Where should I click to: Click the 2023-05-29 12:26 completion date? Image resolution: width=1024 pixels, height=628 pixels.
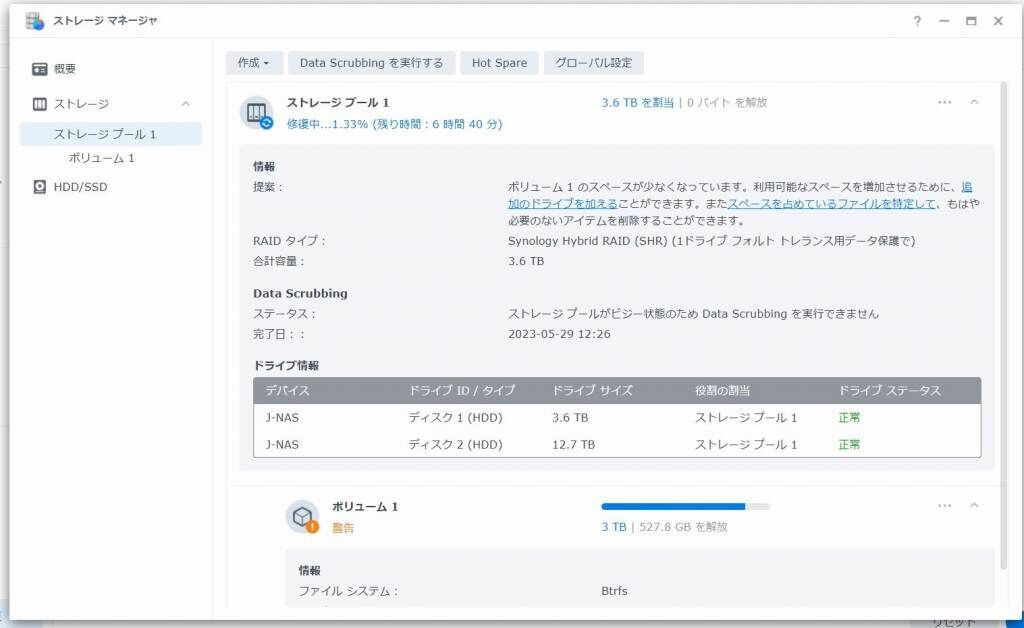click(x=559, y=334)
